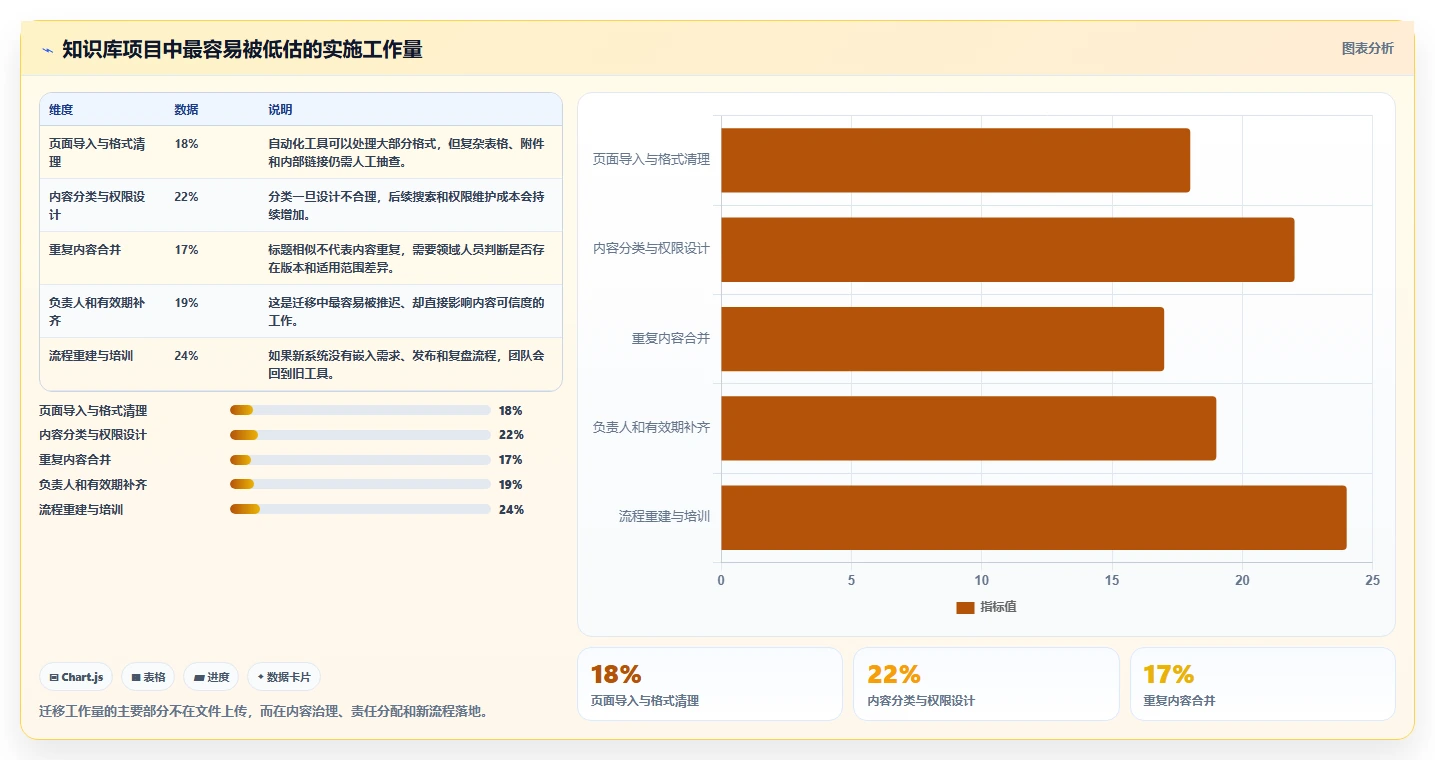
Task: Click the 22% value in table
Action: tap(186, 197)
